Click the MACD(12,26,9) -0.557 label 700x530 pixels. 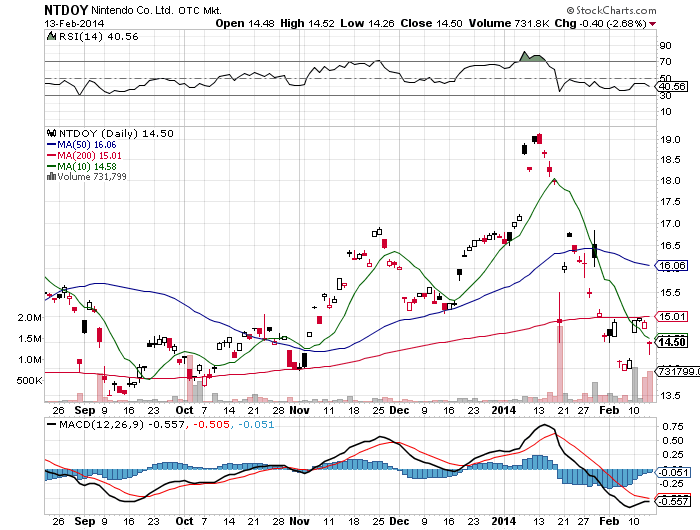tap(121, 424)
